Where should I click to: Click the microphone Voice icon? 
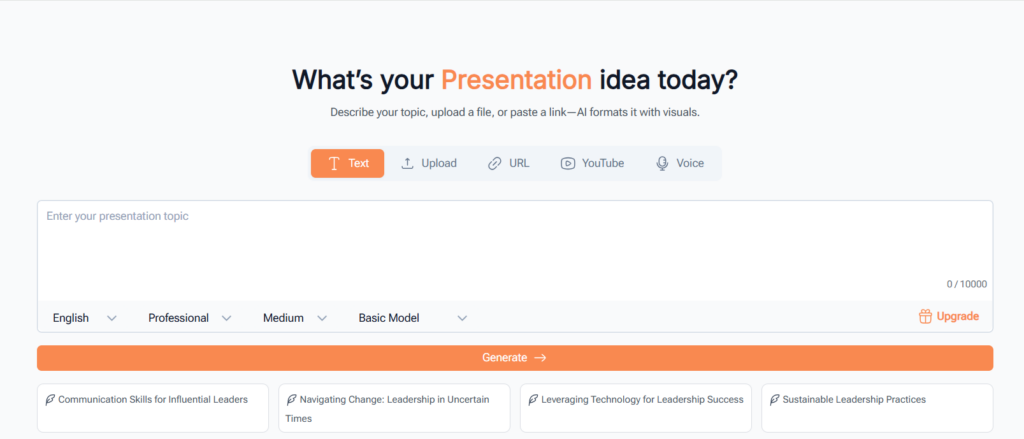(x=662, y=163)
